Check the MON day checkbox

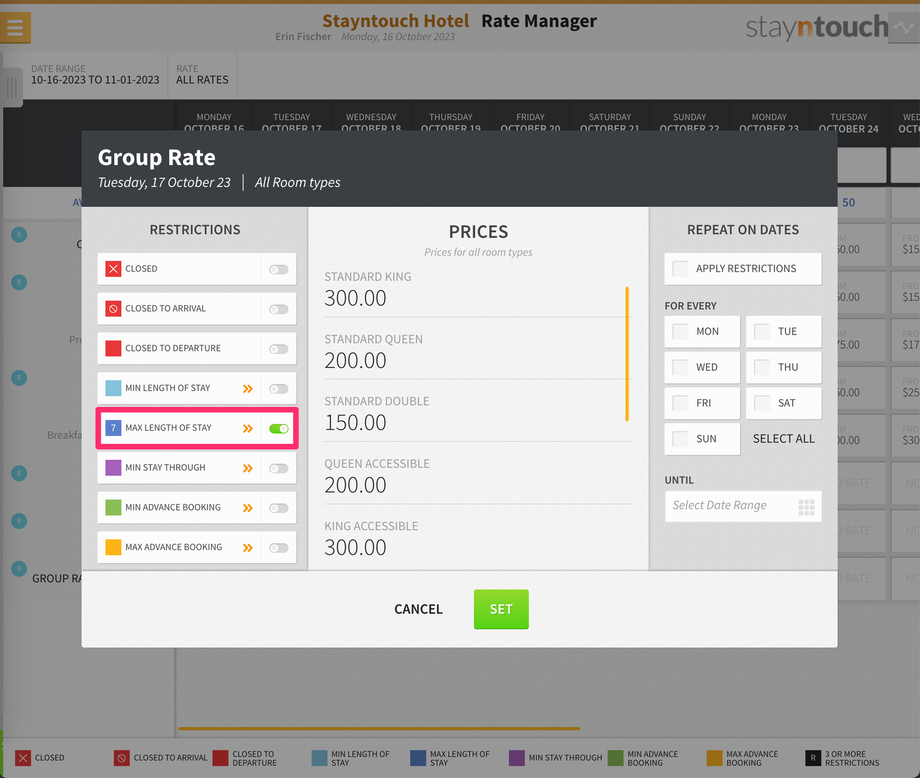[x=681, y=332]
